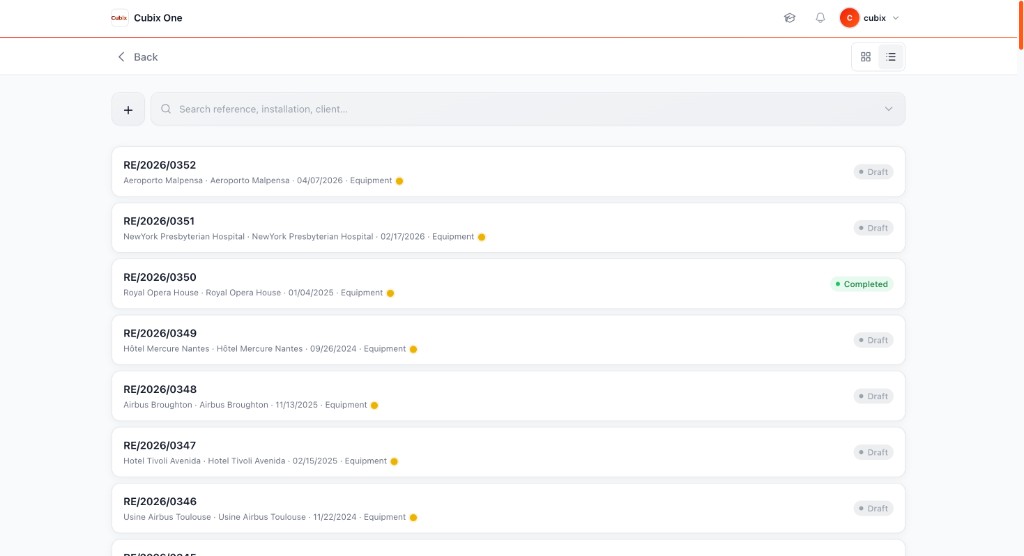Image resolution: width=1024 pixels, height=556 pixels.
Task: Open record RE/2026/0349
Action: coord(508,340)
